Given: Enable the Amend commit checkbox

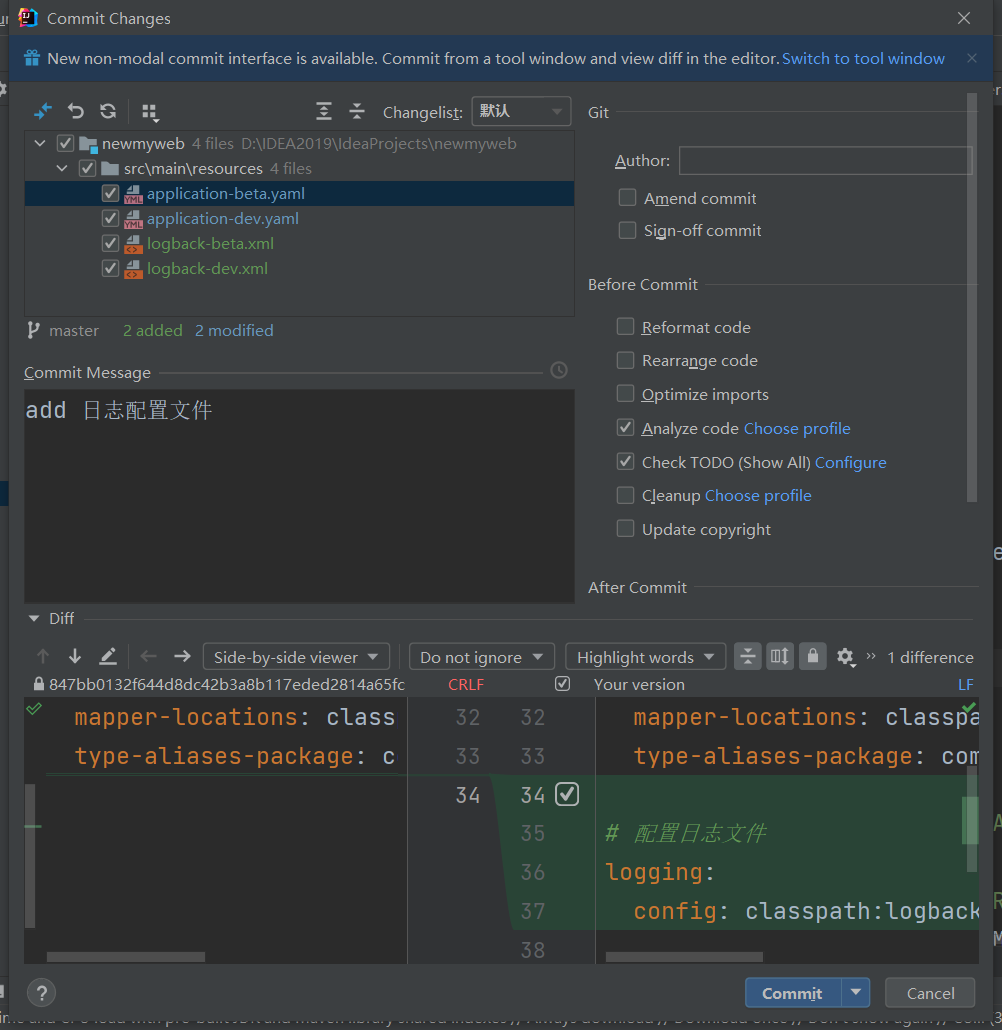Looking at the screenshot, I should click(627, 198).
